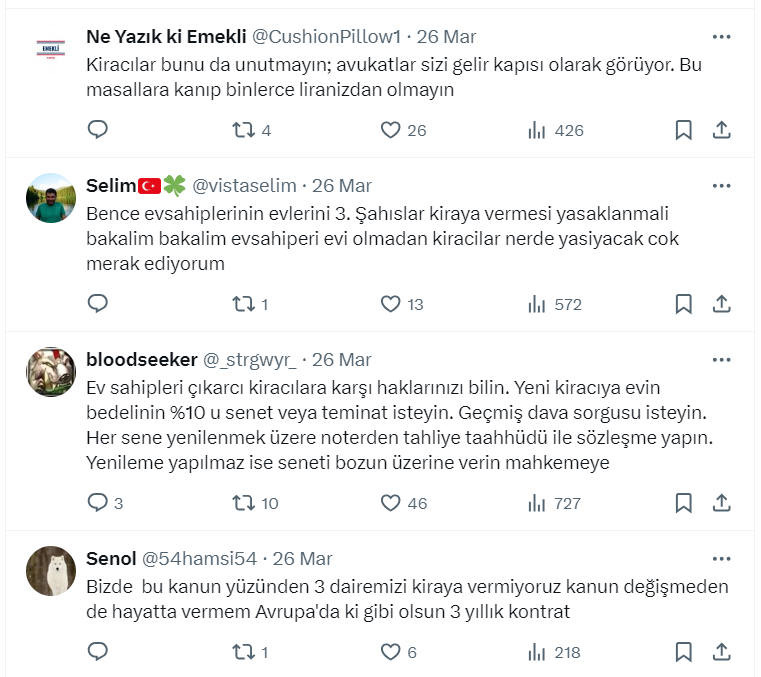Reply to bloodseeker's tweet
The height and width of the screenshot is (677, 761).
(98, 503)
